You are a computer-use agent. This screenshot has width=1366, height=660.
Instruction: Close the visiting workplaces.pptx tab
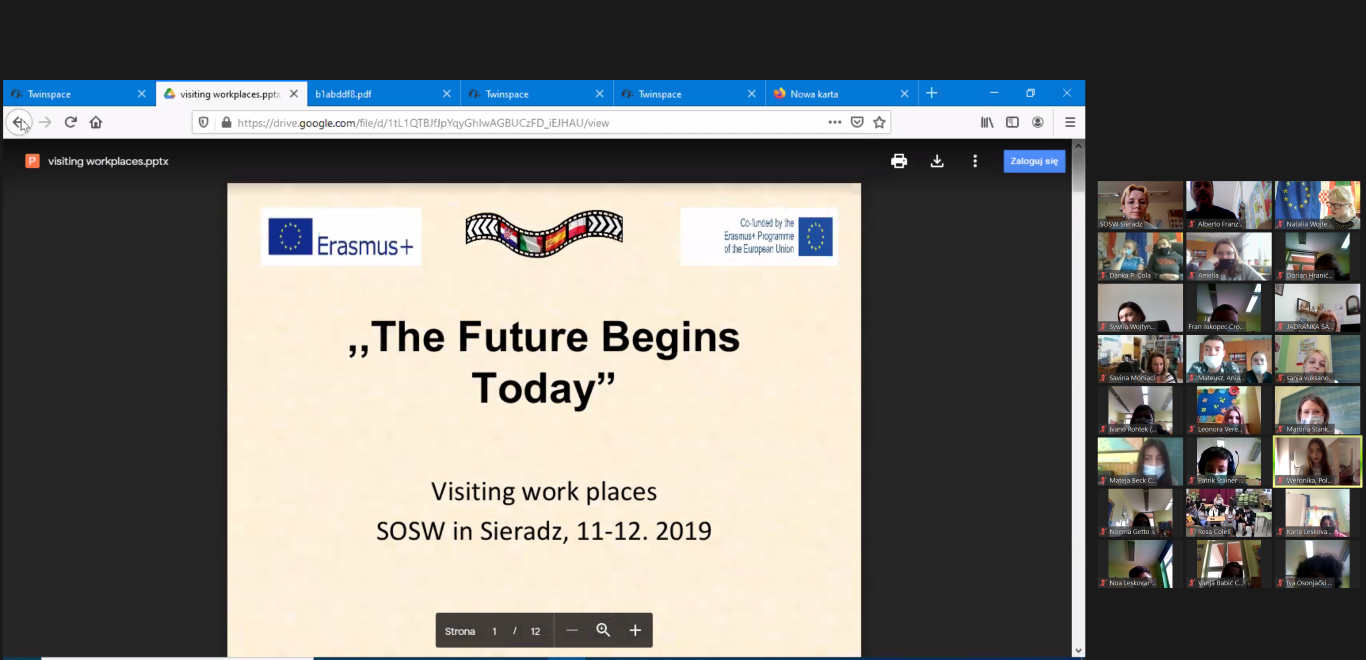pyautogui.click(x=294, y=94)
